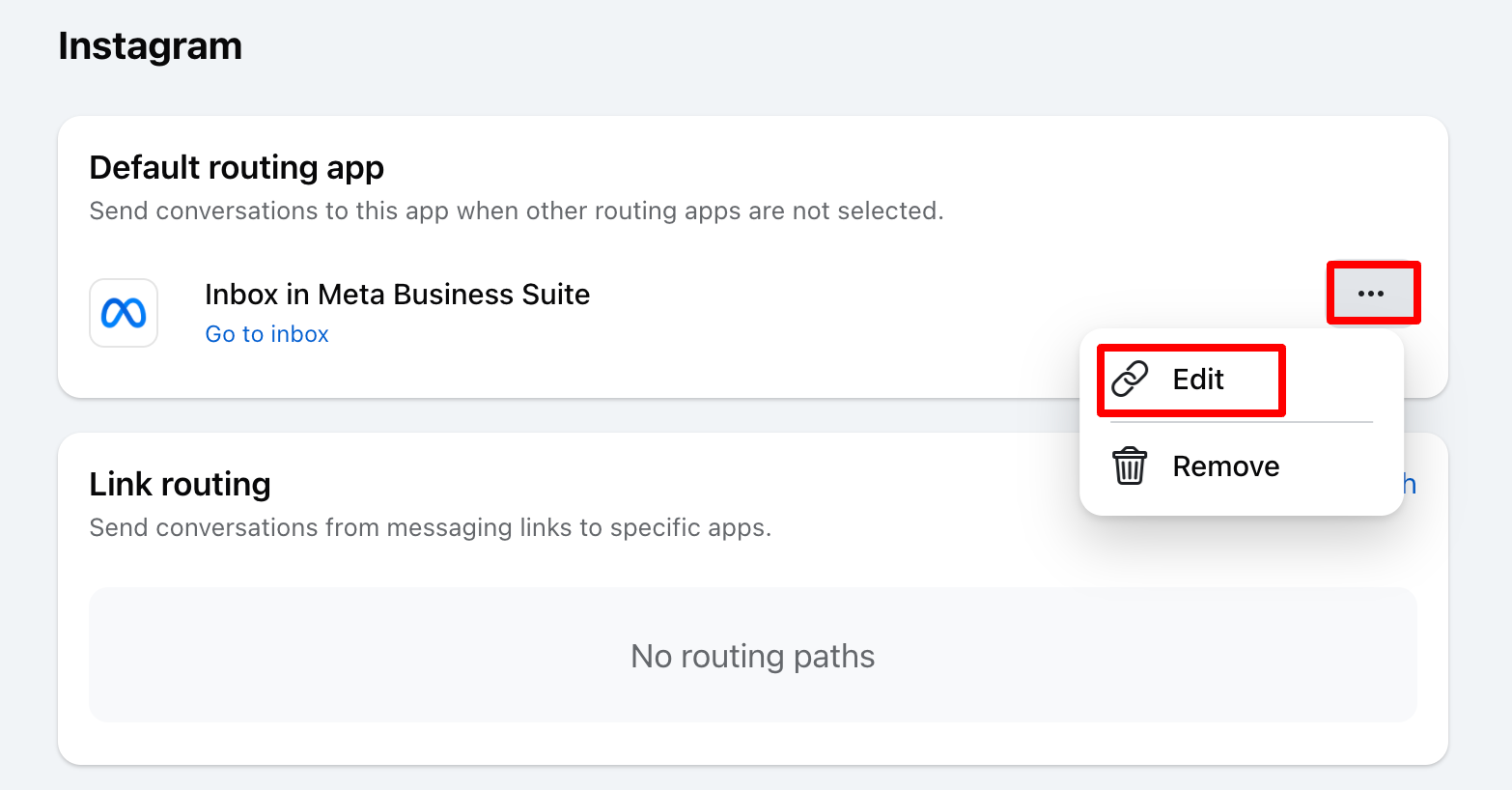1512x790 pixels.
Task: Click the Default routing app heading
Action: coord(237,168)
